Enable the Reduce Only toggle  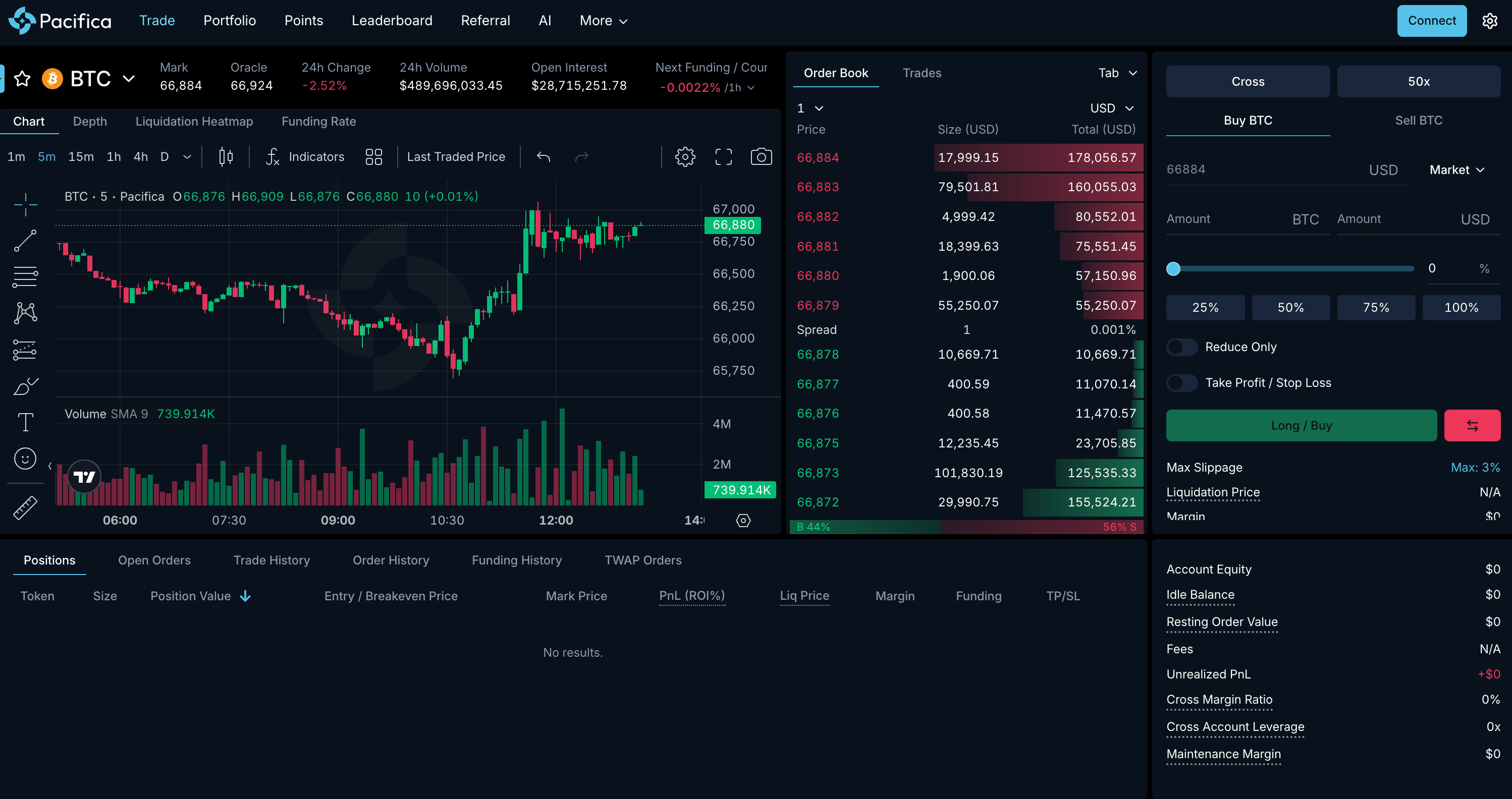[x=1181, y=347]
